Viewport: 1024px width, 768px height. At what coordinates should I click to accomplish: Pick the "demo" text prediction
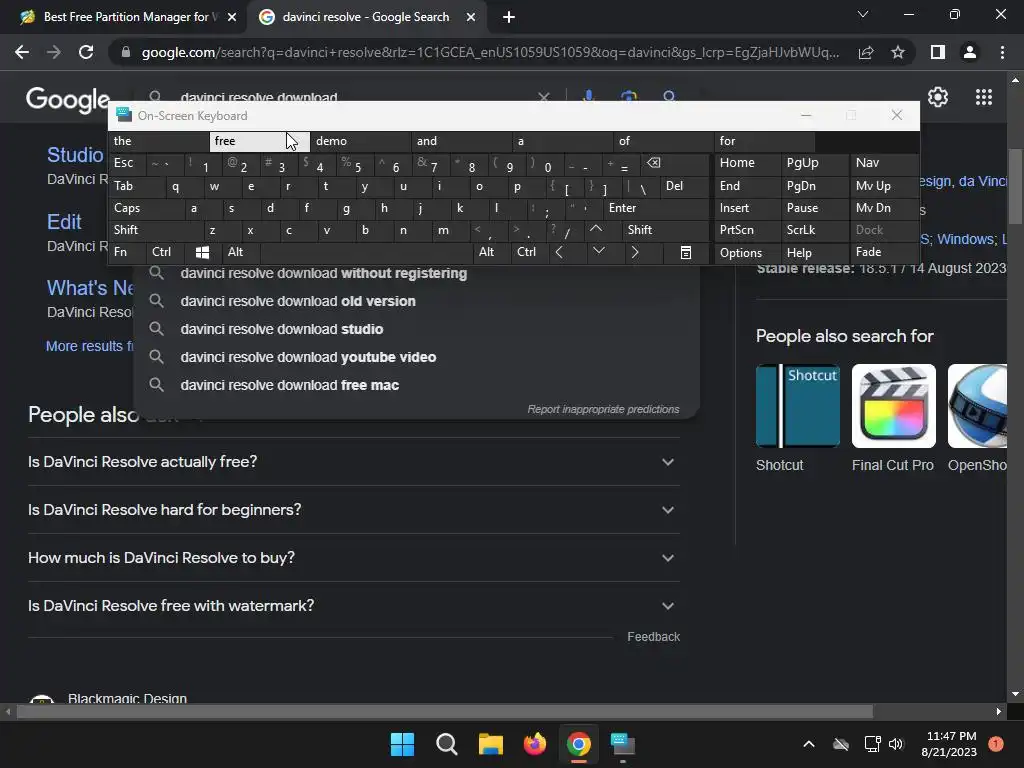pyautogui.click(x=360, y=141)
